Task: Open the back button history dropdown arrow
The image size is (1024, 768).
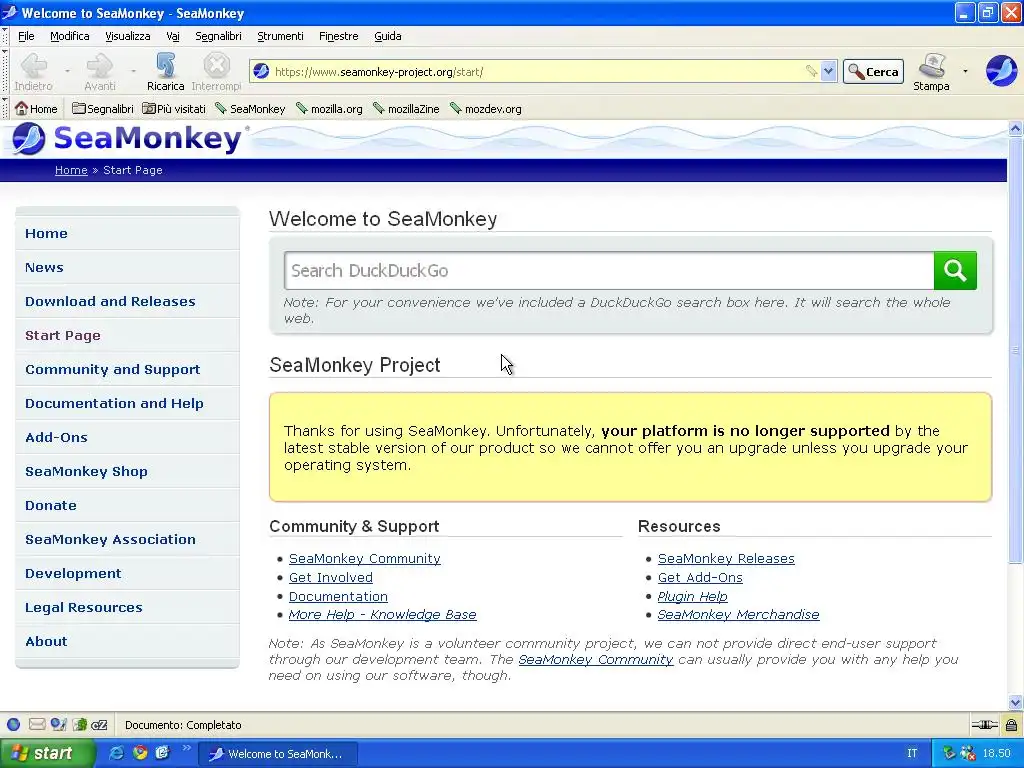Action: 67,71
